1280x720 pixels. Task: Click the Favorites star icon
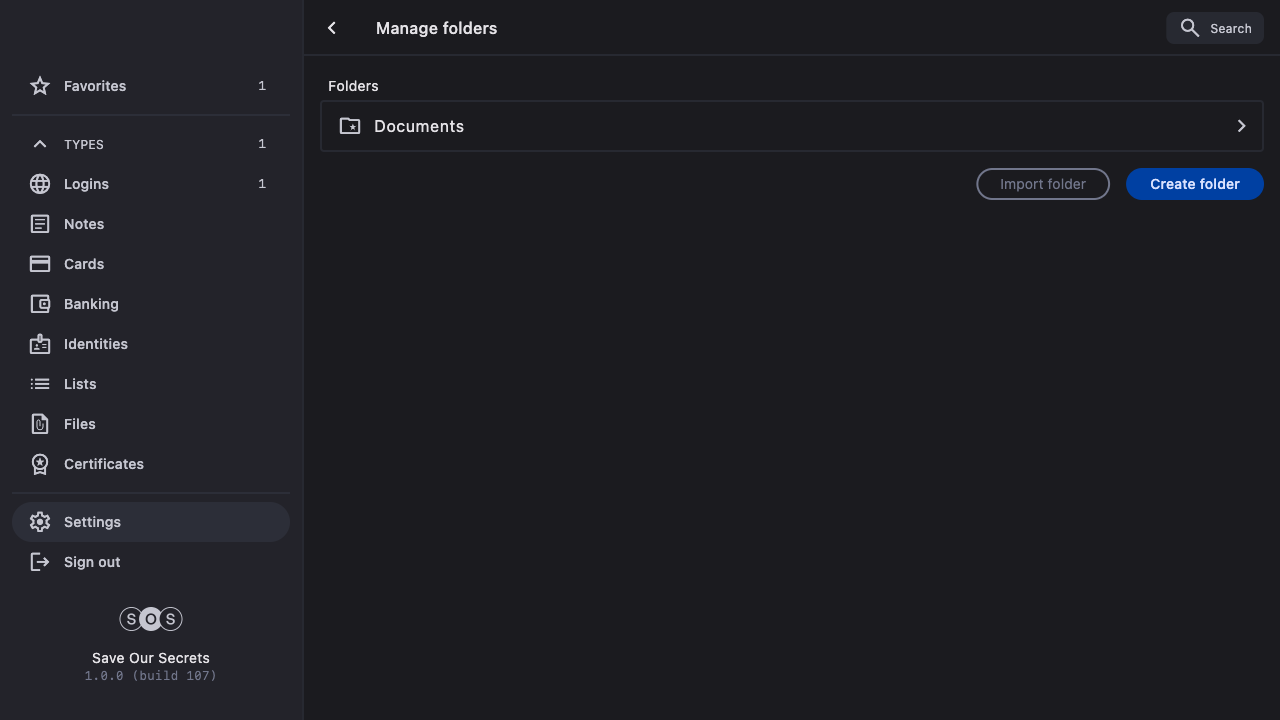click(40, 86)
